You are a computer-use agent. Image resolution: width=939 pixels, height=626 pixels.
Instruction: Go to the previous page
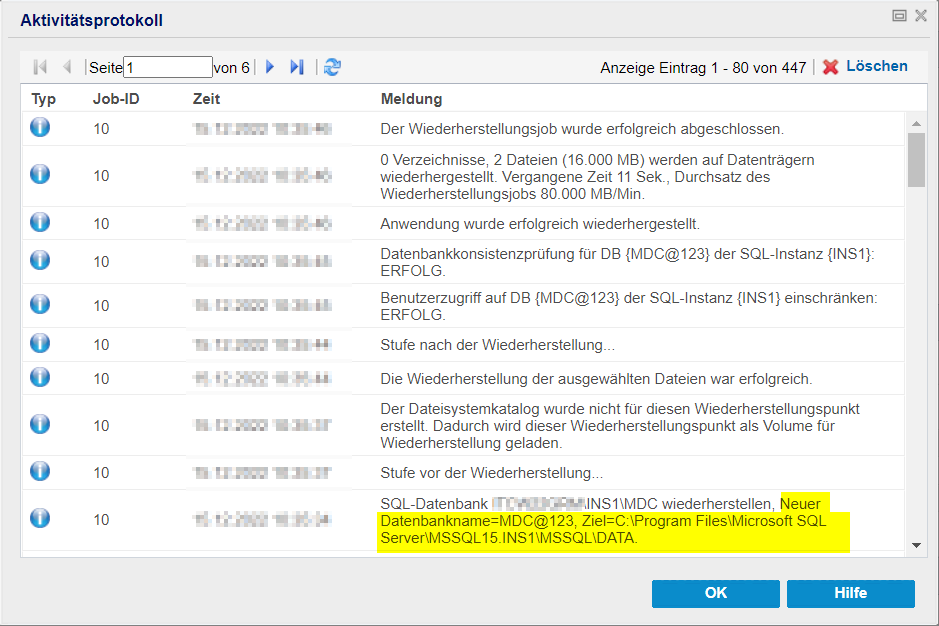[x=67, y=67]
